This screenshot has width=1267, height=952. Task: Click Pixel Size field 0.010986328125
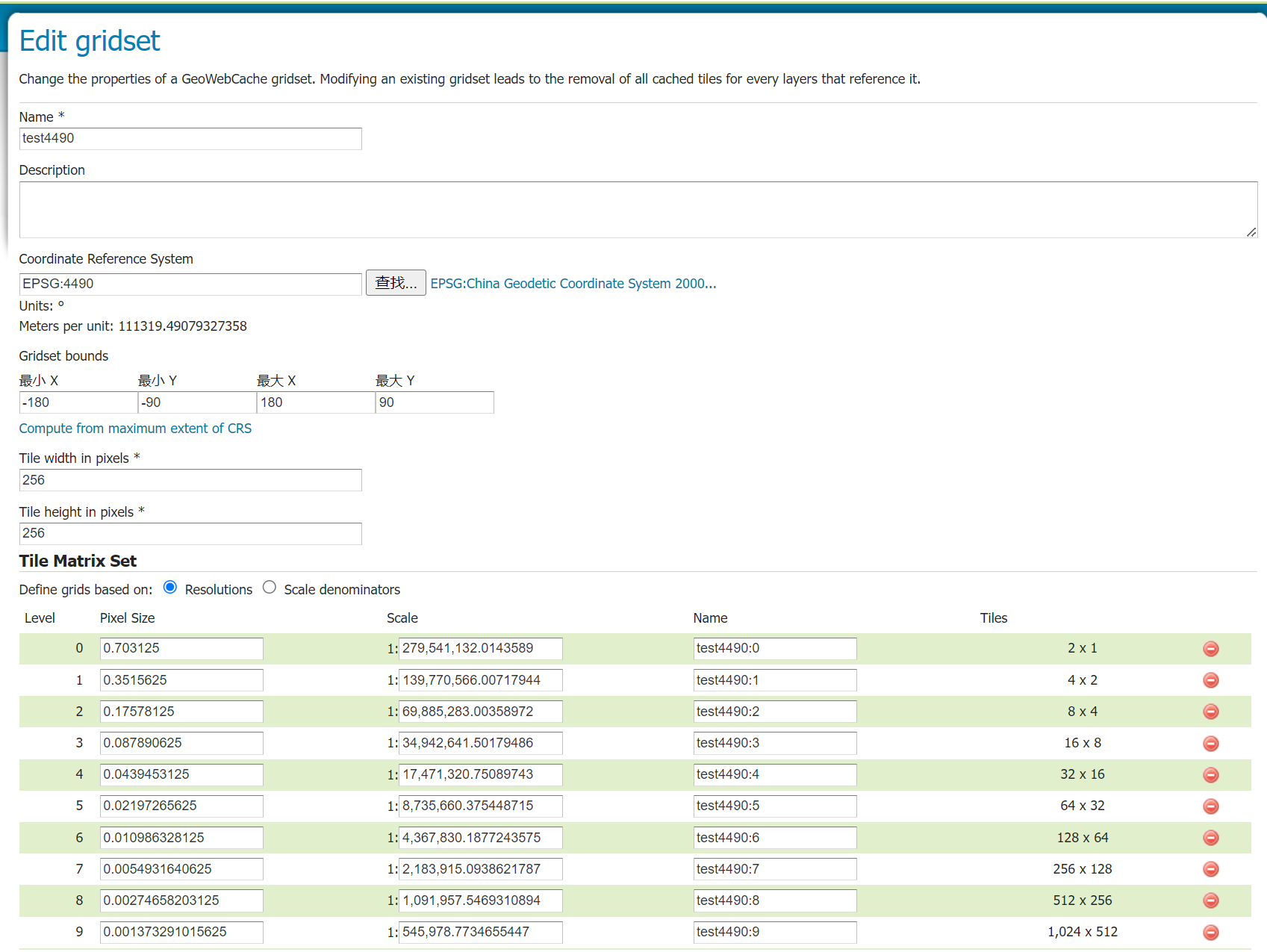point(181,838)
